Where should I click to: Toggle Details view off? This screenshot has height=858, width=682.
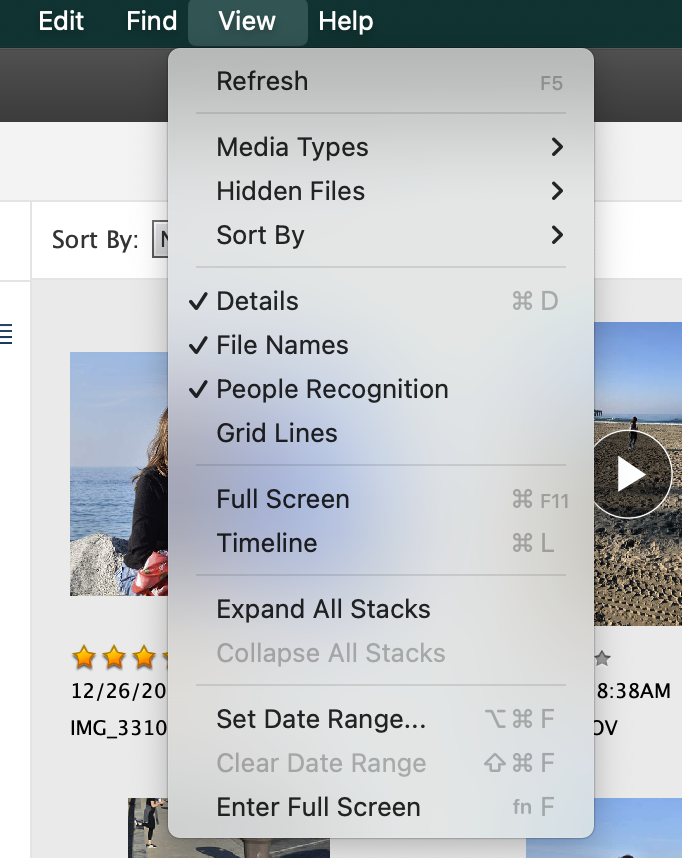tap(257, 301)
